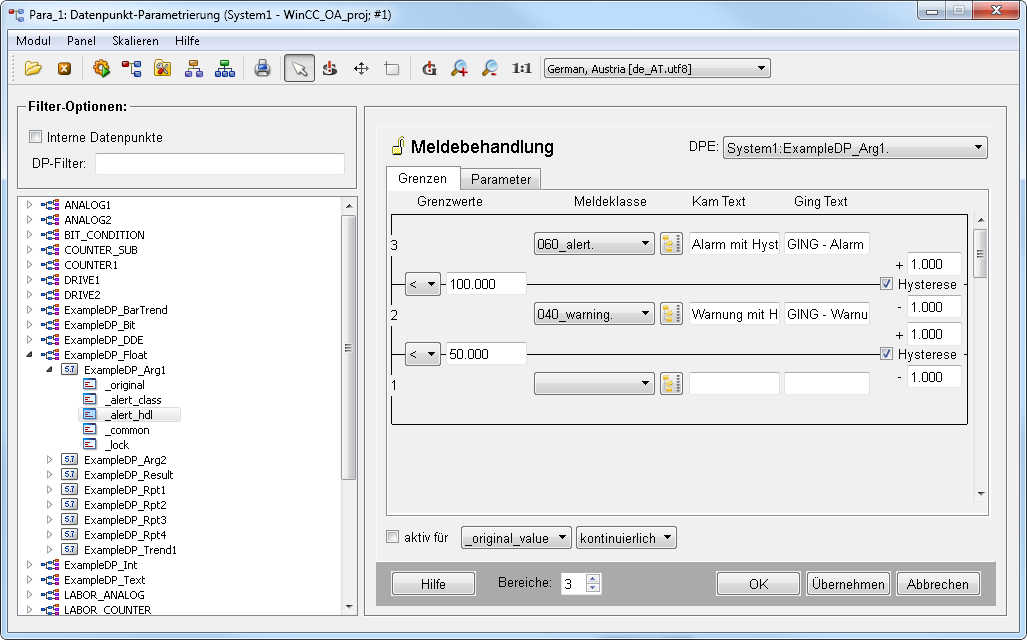Open the 040_warning Meldeklasse dropdown
1027x640 pixels.
pyautogui.click(x=594, y=314)
